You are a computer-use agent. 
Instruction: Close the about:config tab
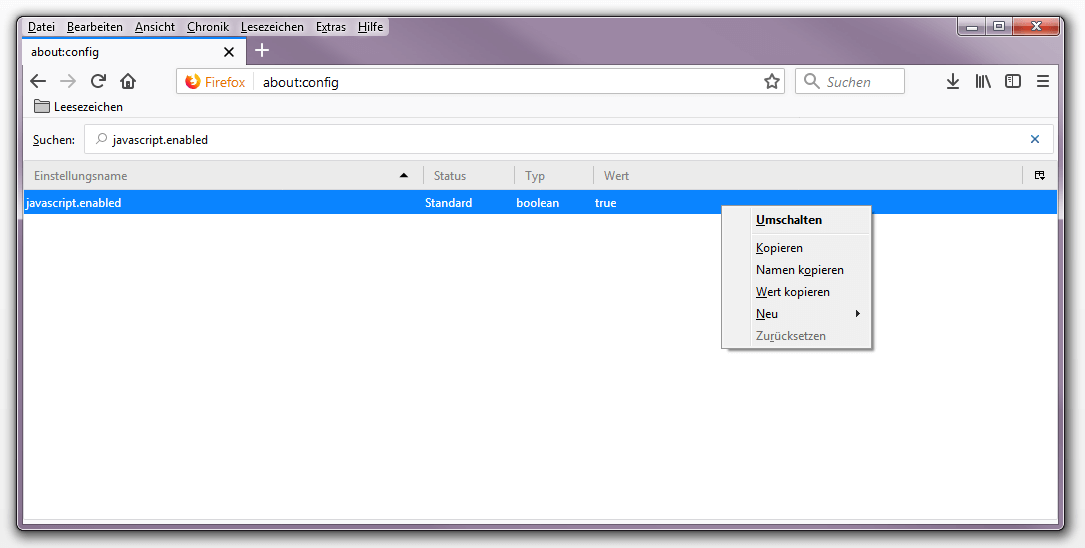click(x=229, y=52)
